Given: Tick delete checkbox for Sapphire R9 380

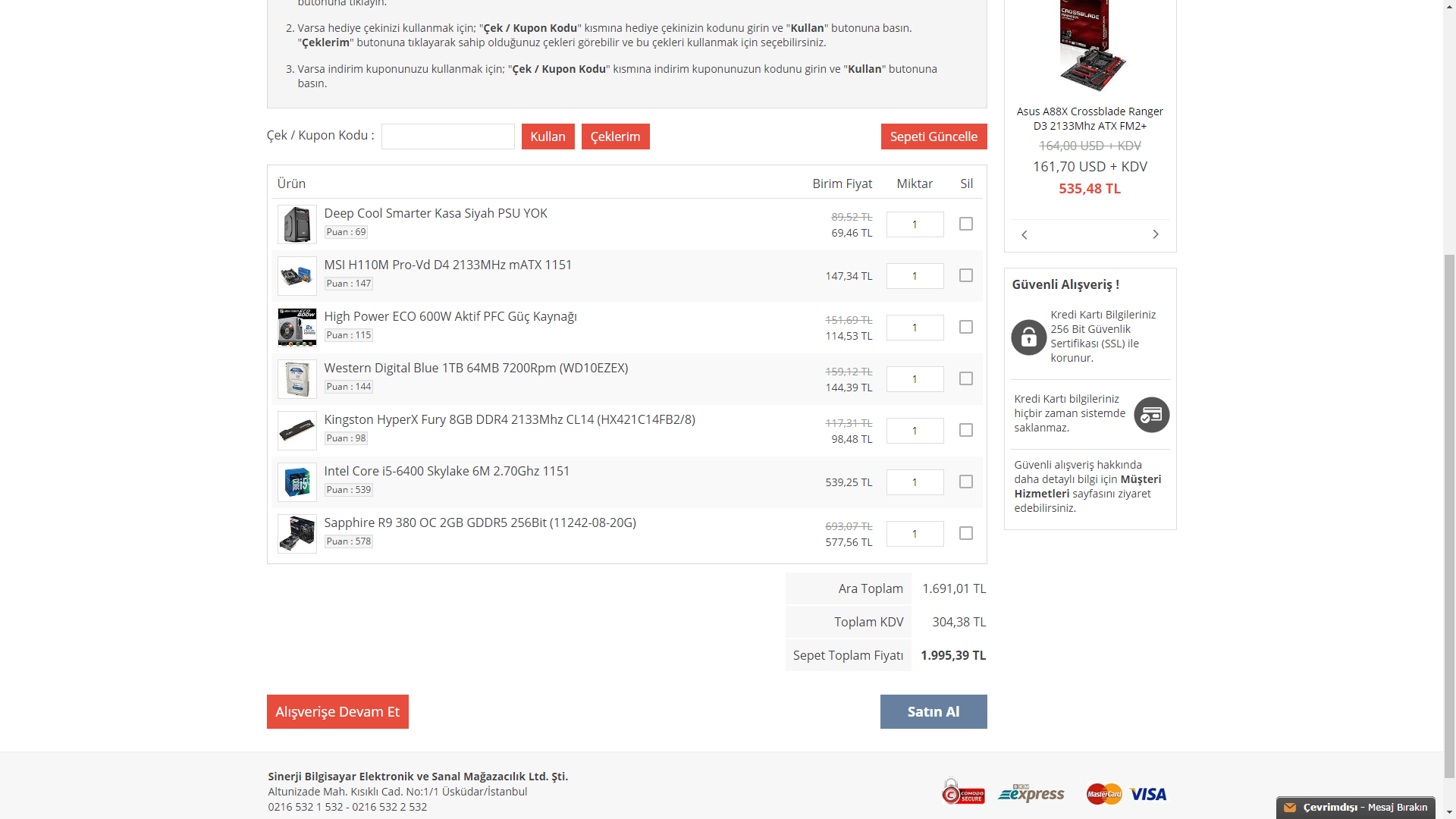Looking at the screenshot, I should pos(965,533).
